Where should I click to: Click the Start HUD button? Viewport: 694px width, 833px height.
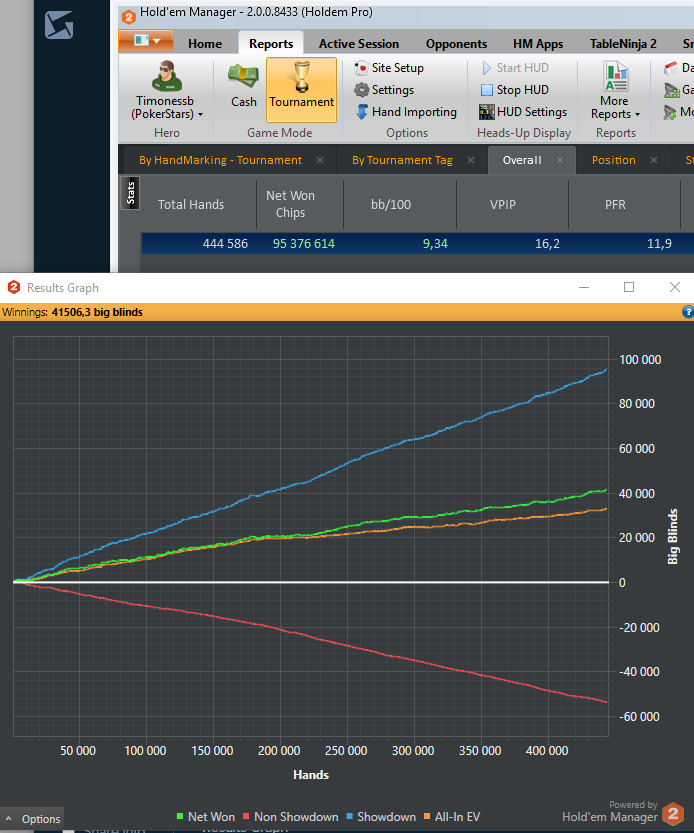pos(515,68)
